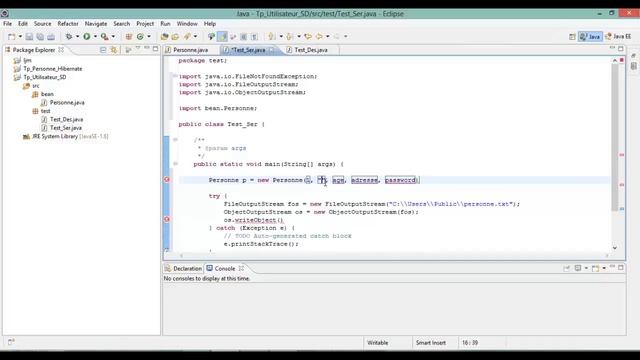640x360 pixels.
Task: Open the Project menu
Action: pyautogui.click(x=145, y=24)
